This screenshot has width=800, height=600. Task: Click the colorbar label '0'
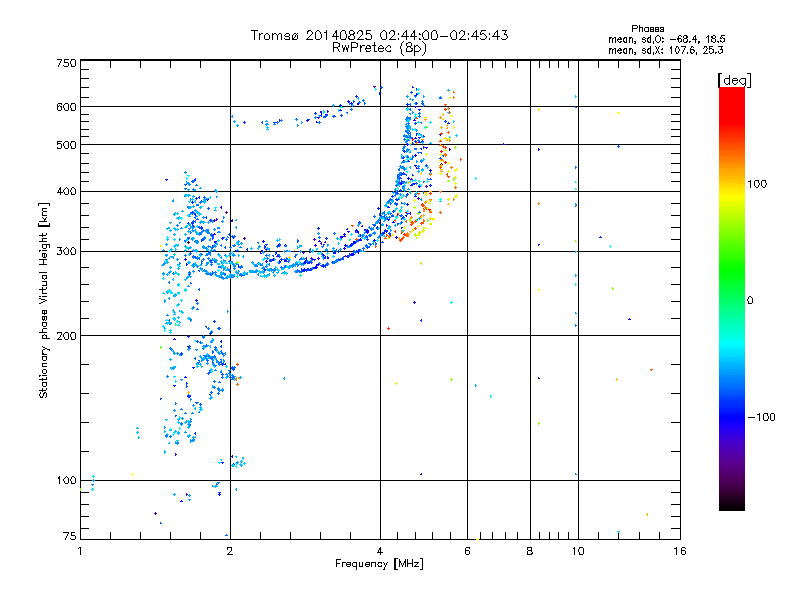coord(750,300)
